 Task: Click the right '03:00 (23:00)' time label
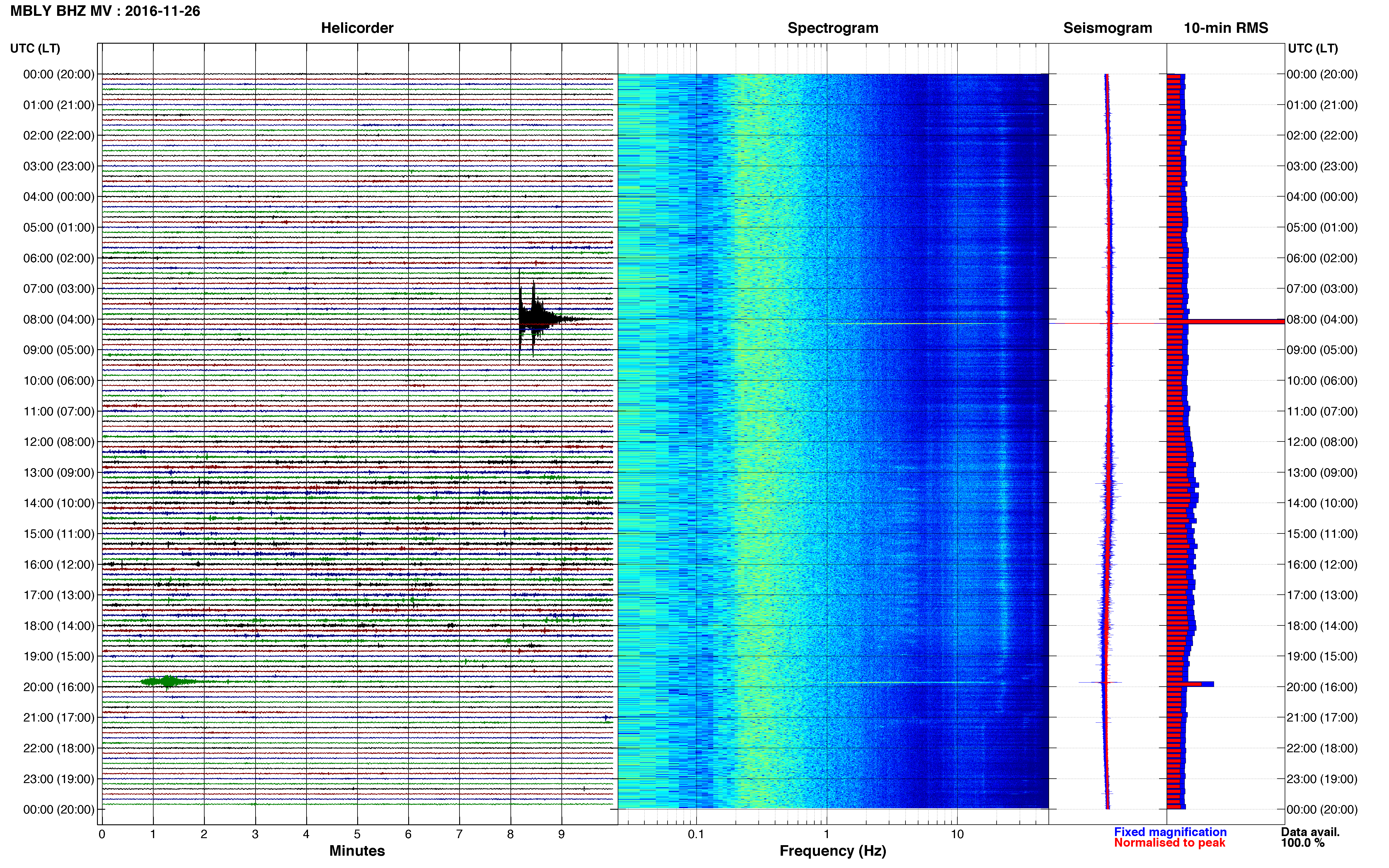1322,166
